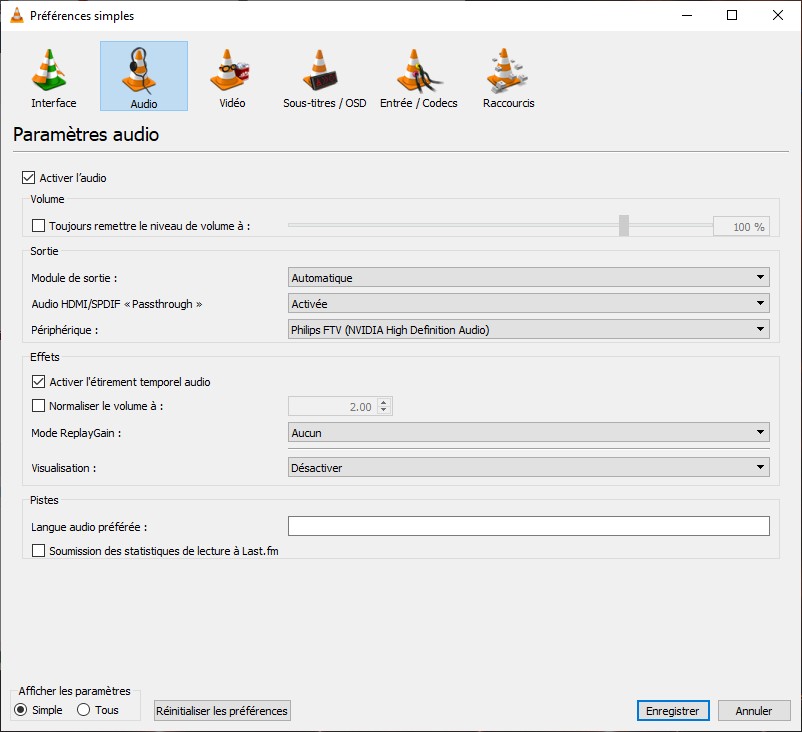Click the volume level slider handle
This screenshot has height=732, width=802.
[624, 226]
